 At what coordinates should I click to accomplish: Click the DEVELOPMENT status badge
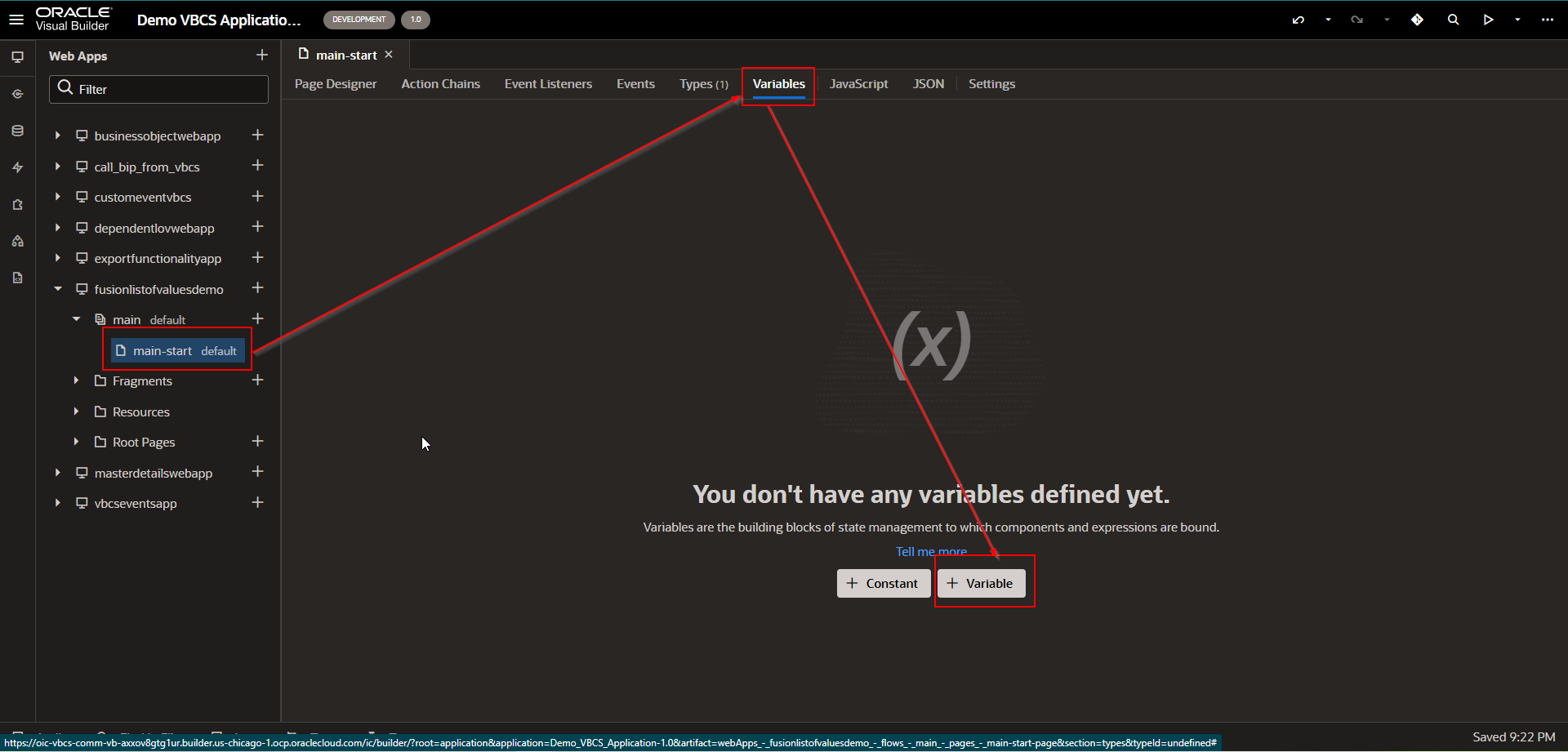pos(359,20)
